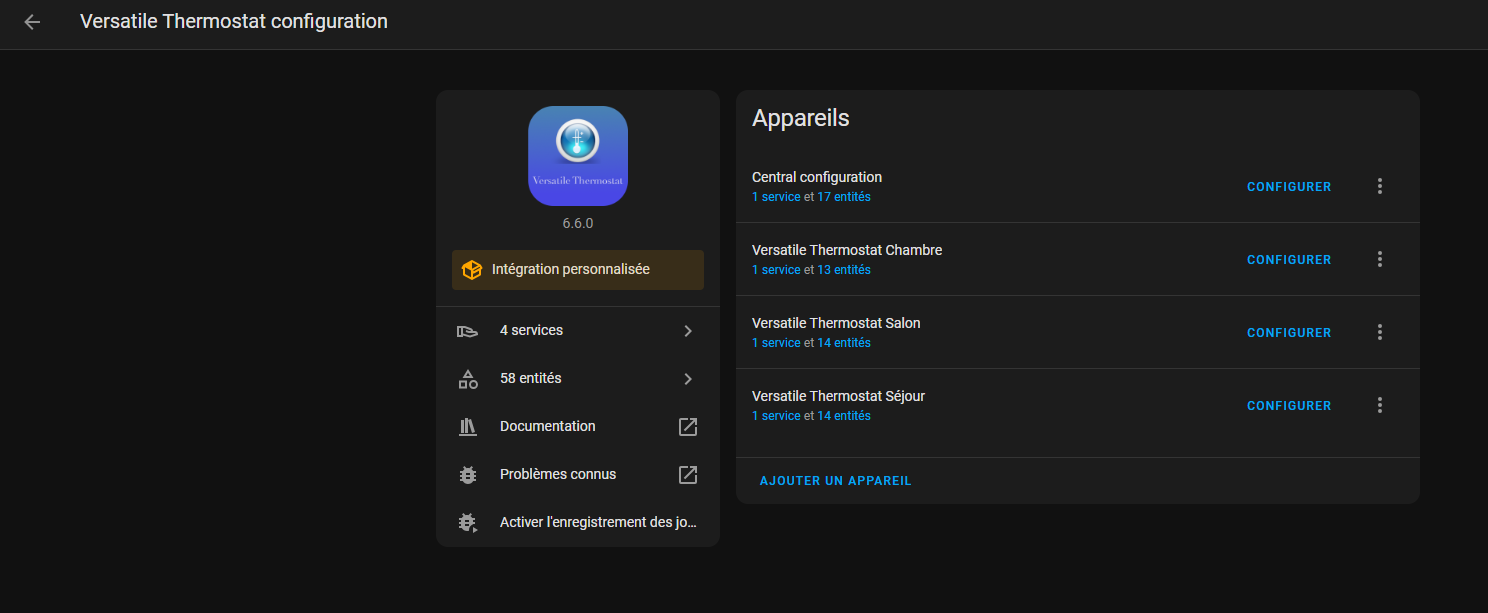Configure Versatile Thermostat Séjour
Viewport: 1488px width, 613px height.
[1289, 406]
